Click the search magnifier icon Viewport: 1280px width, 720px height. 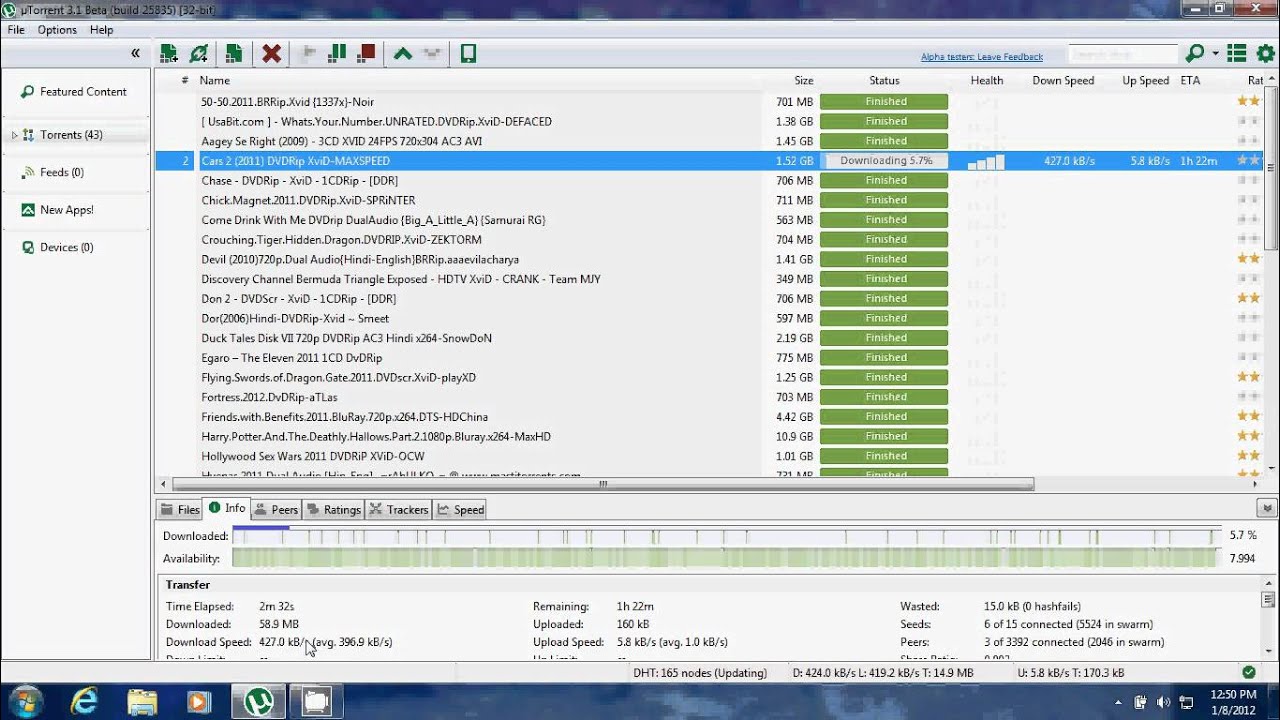(x=1194, y=54)
